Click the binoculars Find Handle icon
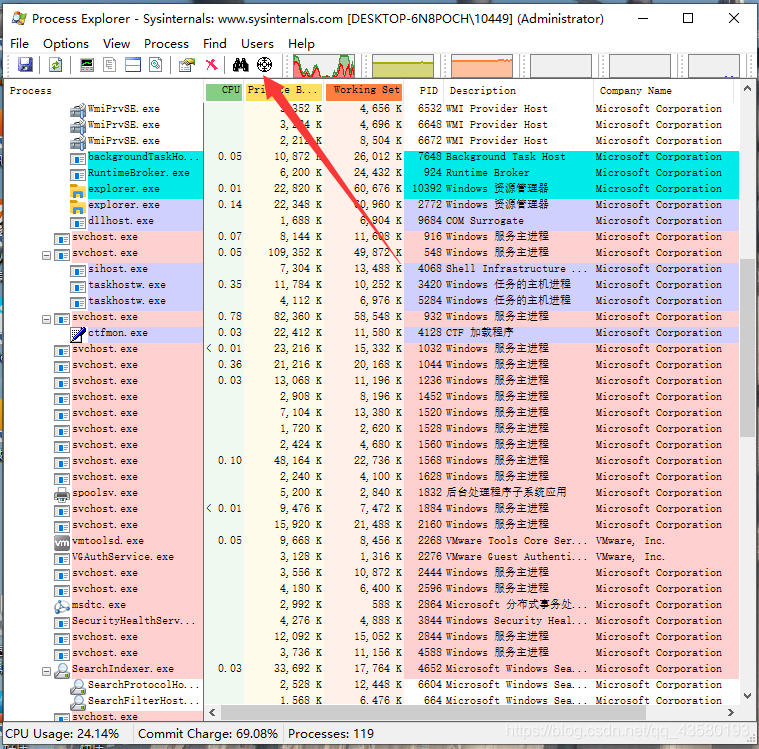759x749 pixels. [x=241, y=64]
